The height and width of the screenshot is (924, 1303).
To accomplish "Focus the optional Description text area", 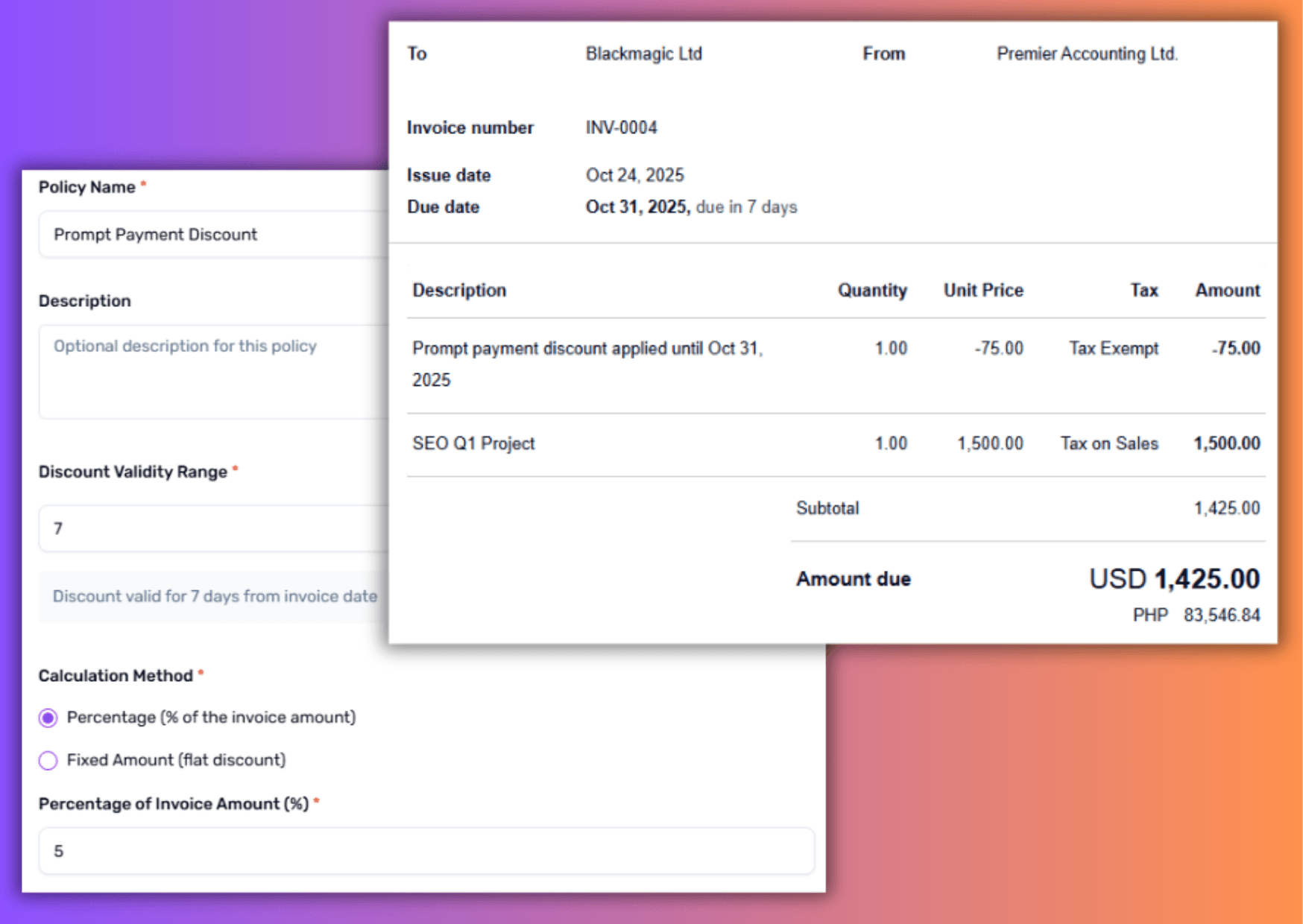I will [x=212, y=371].
